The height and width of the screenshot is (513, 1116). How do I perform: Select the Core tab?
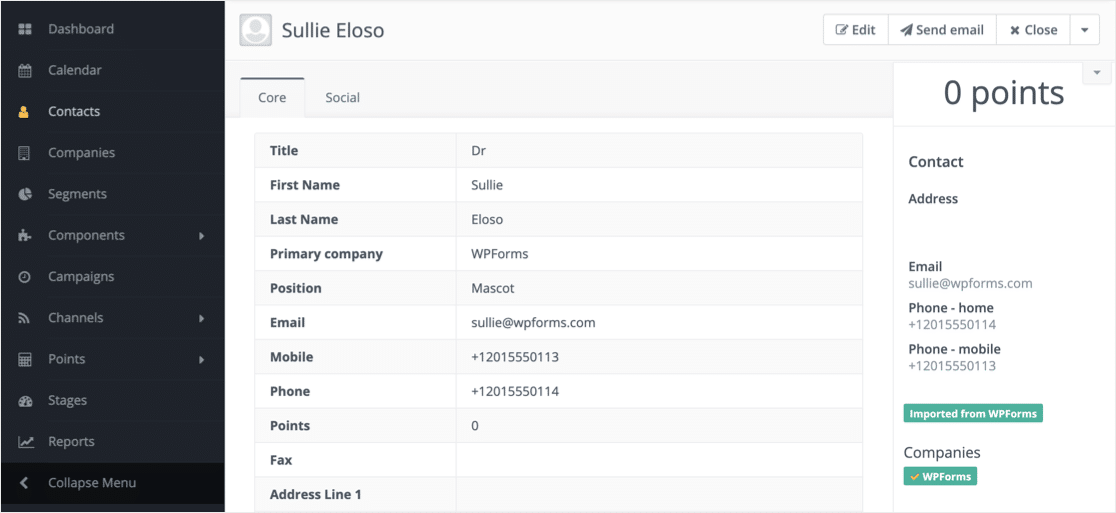pyautogui.click(x=272, y=97)
